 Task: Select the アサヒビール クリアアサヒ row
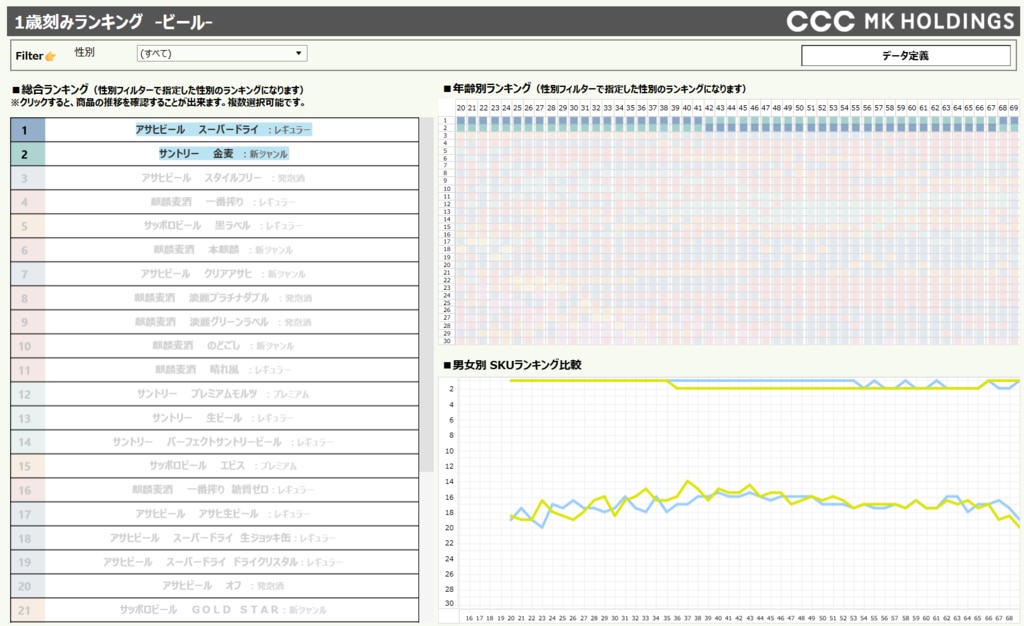215,274
